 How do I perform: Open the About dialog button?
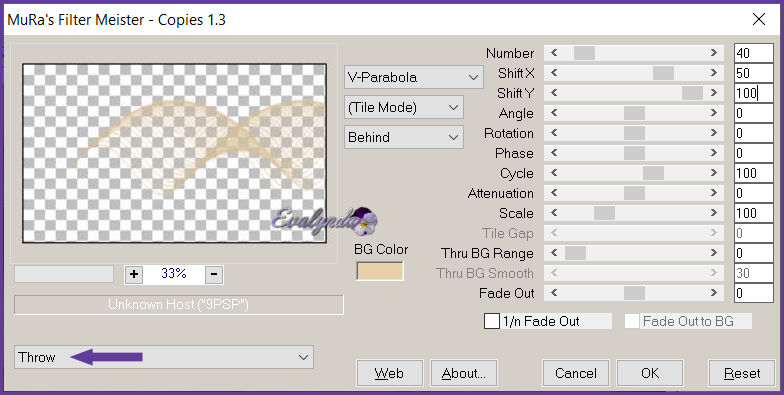[464, 373]
